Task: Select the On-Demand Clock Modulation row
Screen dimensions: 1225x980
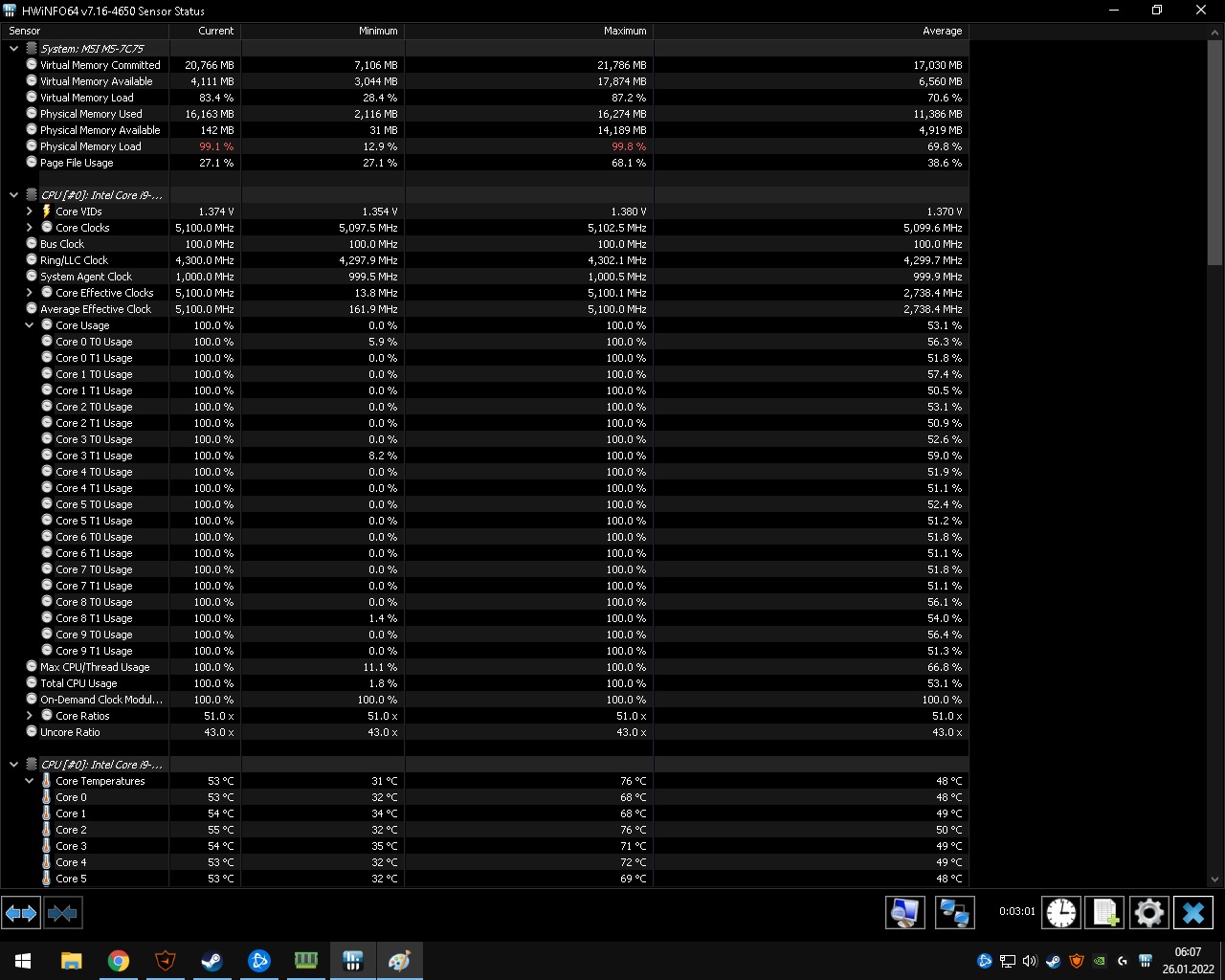Action: click(x=484, y=700)
